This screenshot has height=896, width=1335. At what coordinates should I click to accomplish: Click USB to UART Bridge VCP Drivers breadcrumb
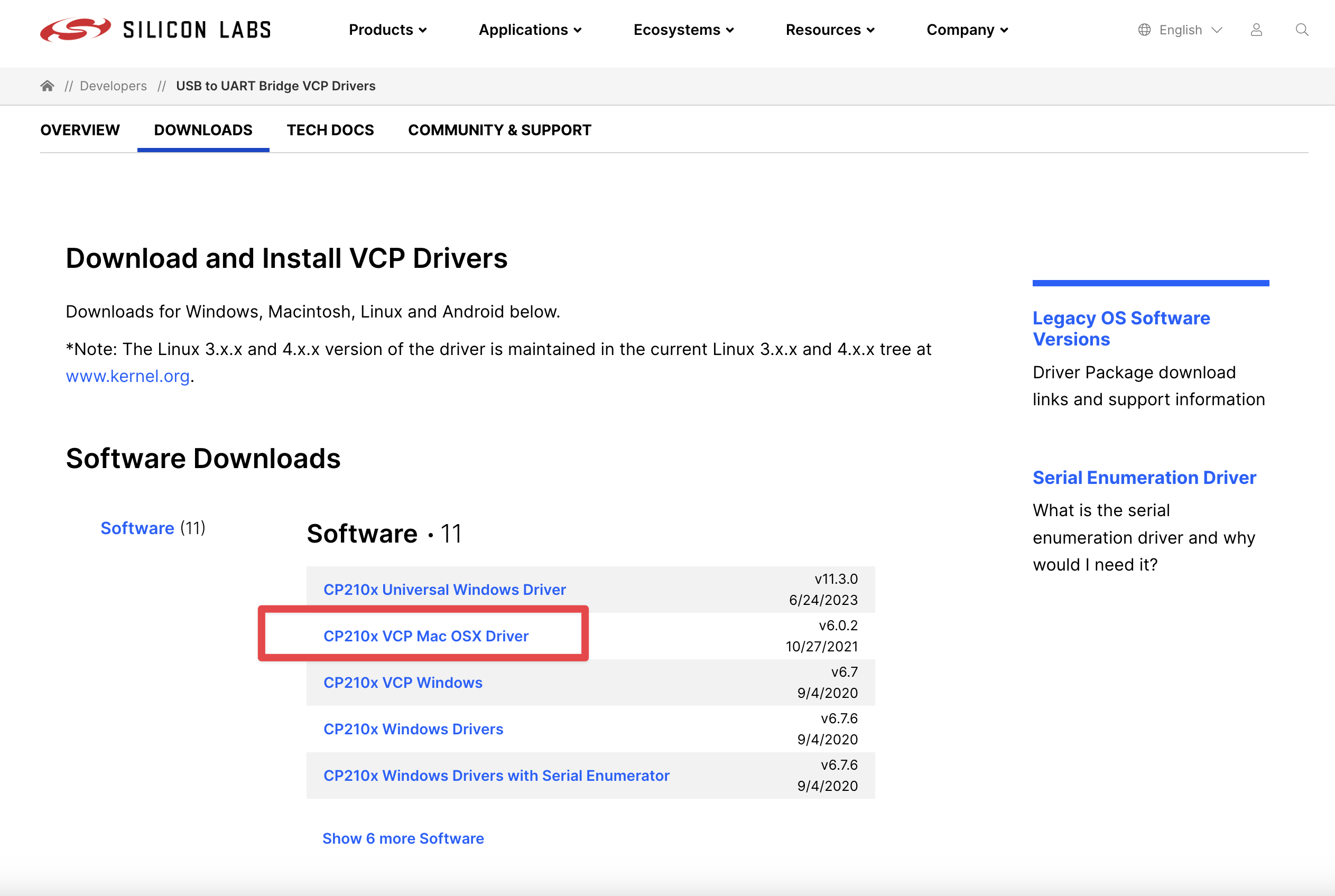275,86
